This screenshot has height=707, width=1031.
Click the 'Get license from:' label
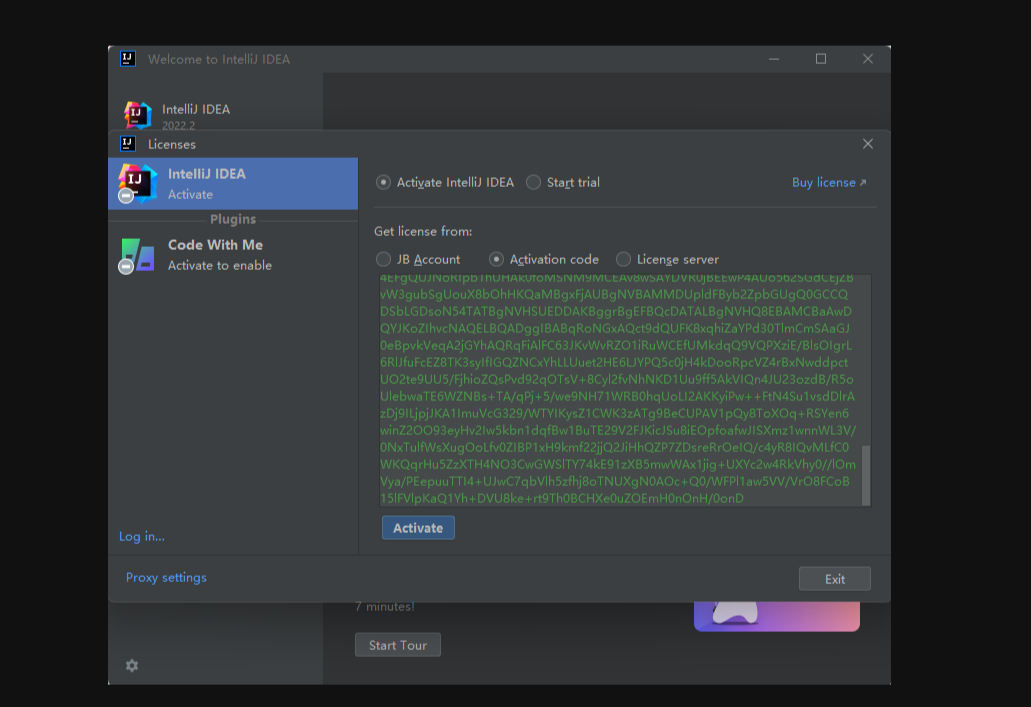[423, 232]
